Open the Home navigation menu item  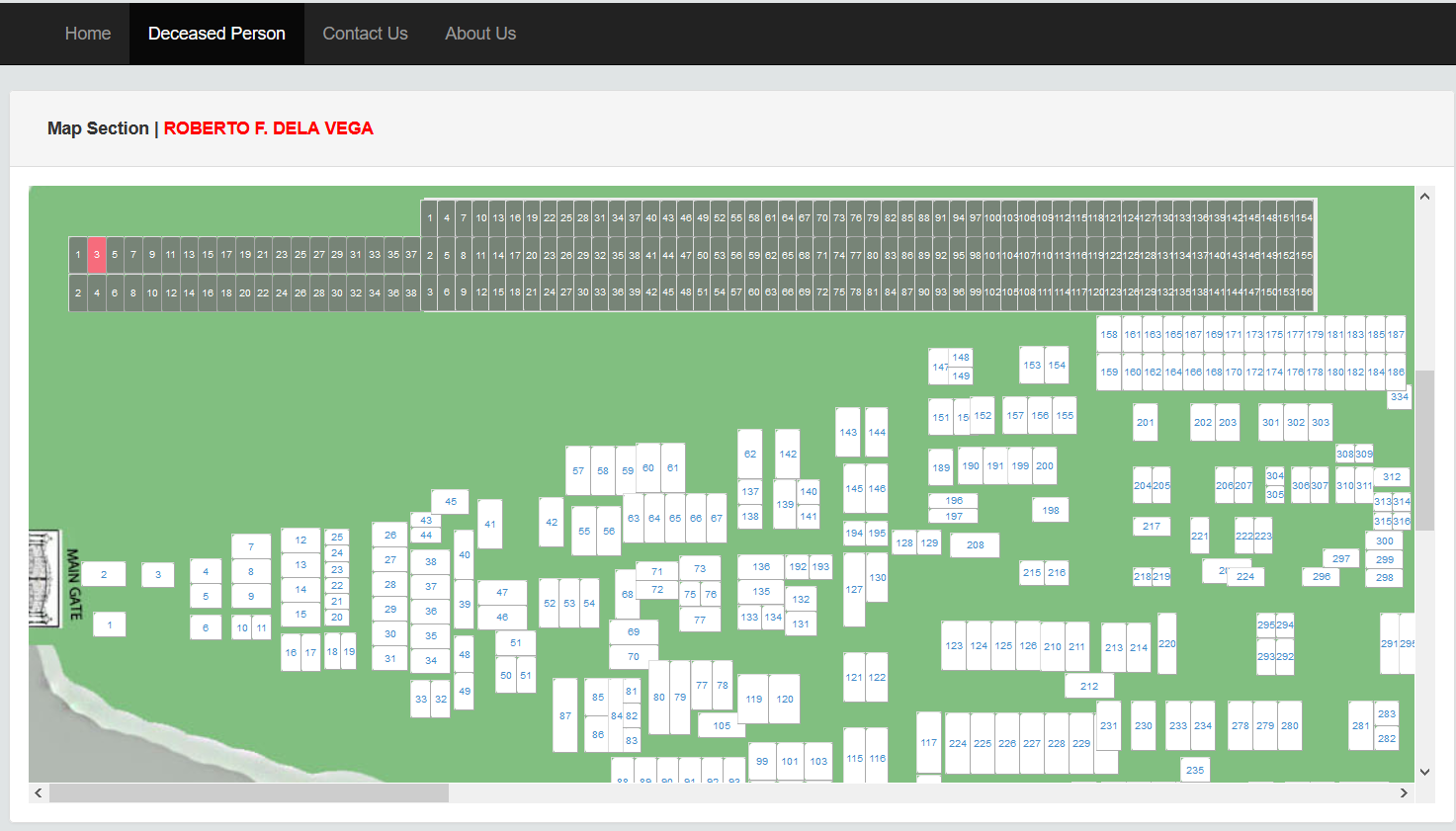pyautogui.click(x=87, y=33)
